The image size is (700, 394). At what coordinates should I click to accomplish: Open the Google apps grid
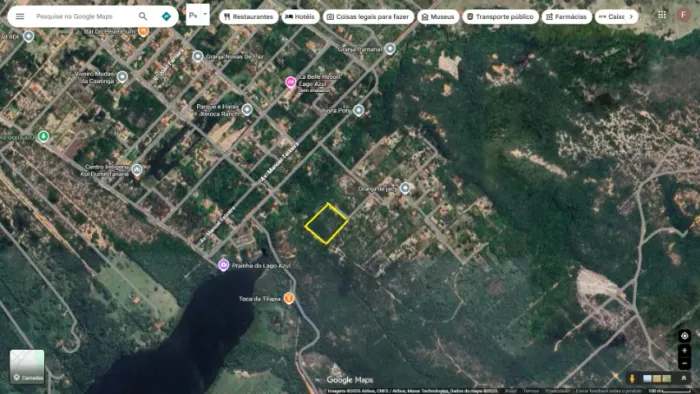click(662, 15)
